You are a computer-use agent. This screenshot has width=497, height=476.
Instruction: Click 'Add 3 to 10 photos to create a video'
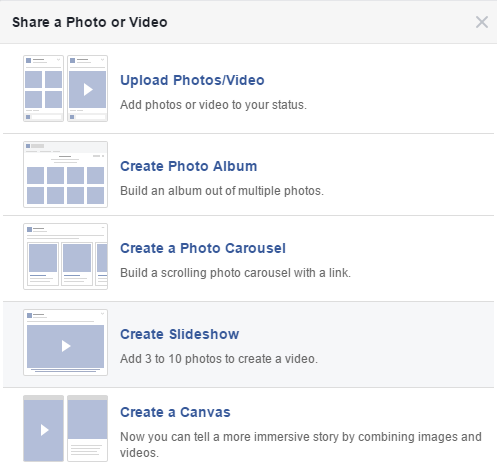click(219, 359)
